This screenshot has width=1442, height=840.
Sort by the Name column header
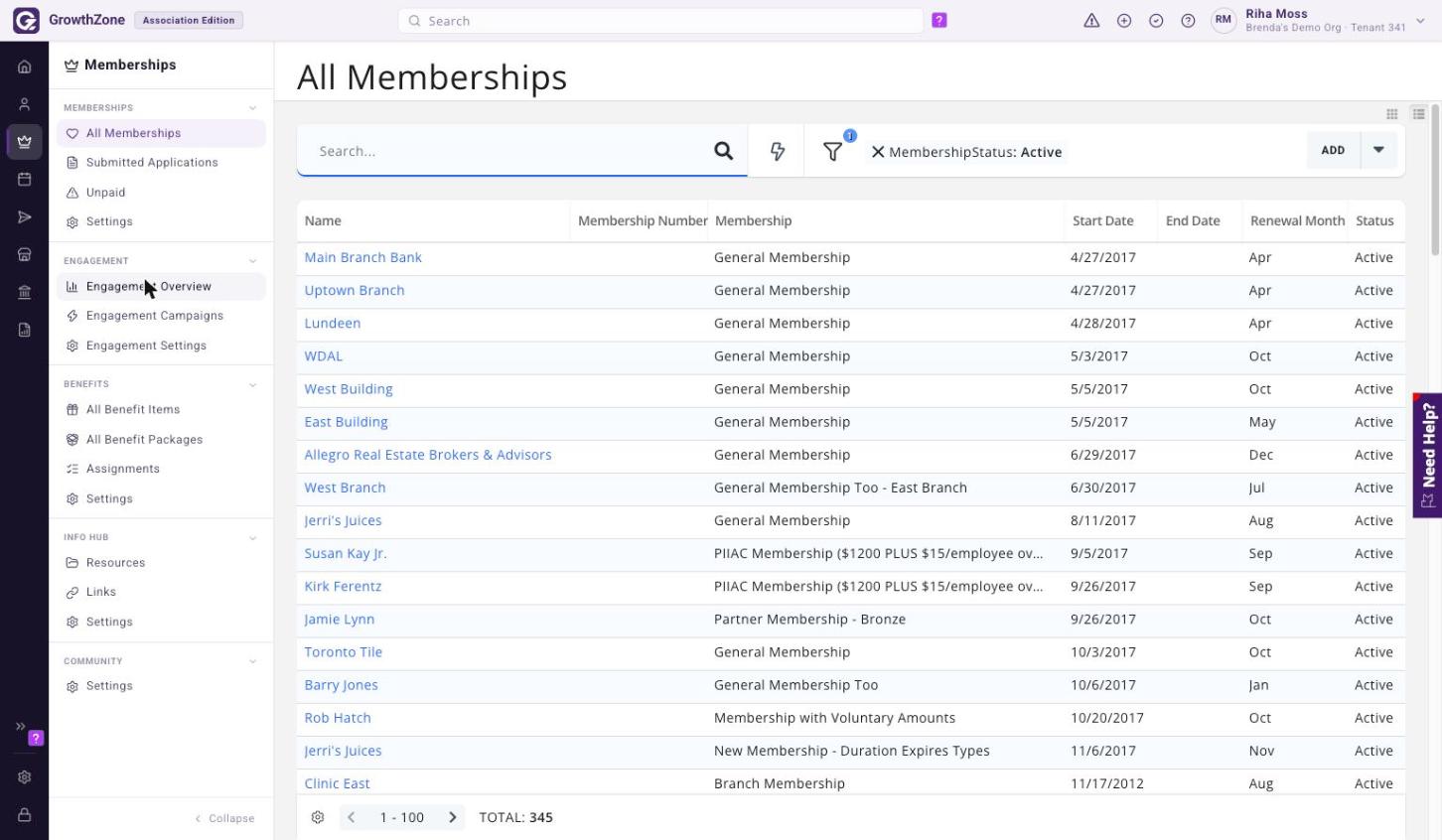[x=323, y=220]
